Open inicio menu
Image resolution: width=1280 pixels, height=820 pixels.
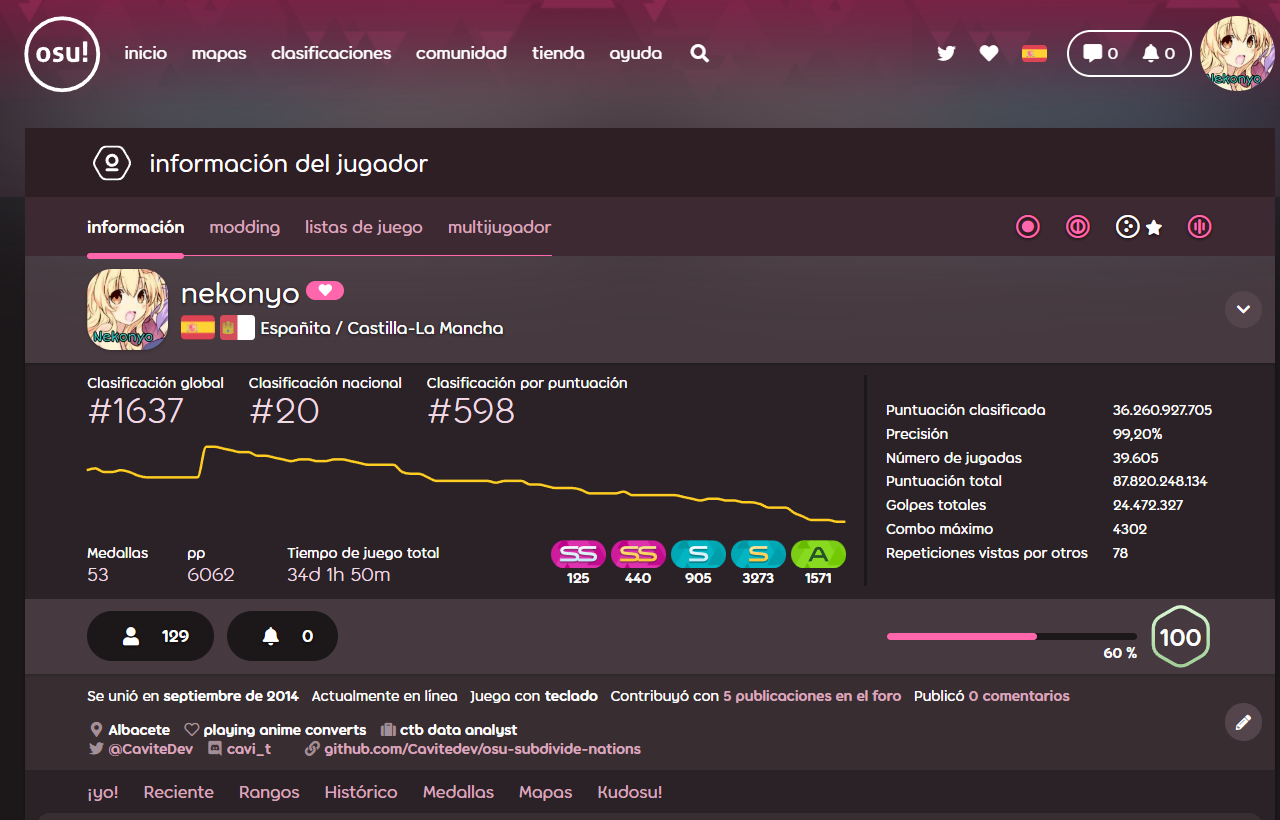point(146,54)
